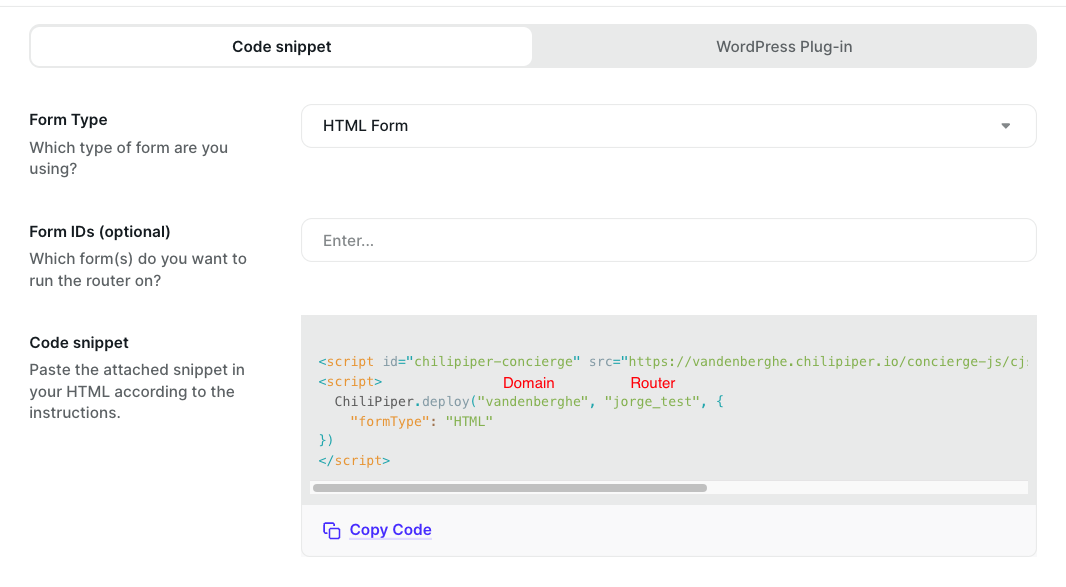Click the "formType": "HTML" code line

421,421
